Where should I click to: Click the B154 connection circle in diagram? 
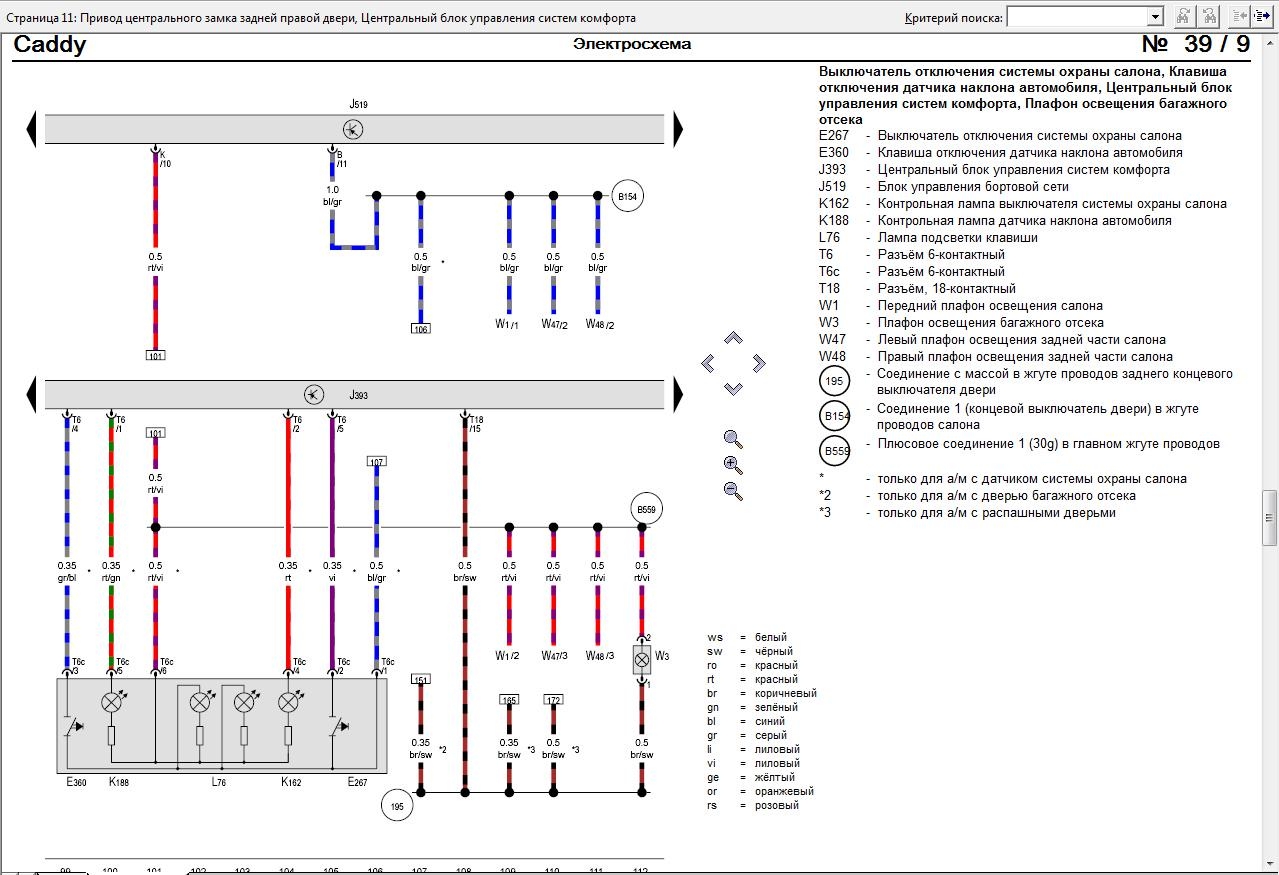pos(627,197)
